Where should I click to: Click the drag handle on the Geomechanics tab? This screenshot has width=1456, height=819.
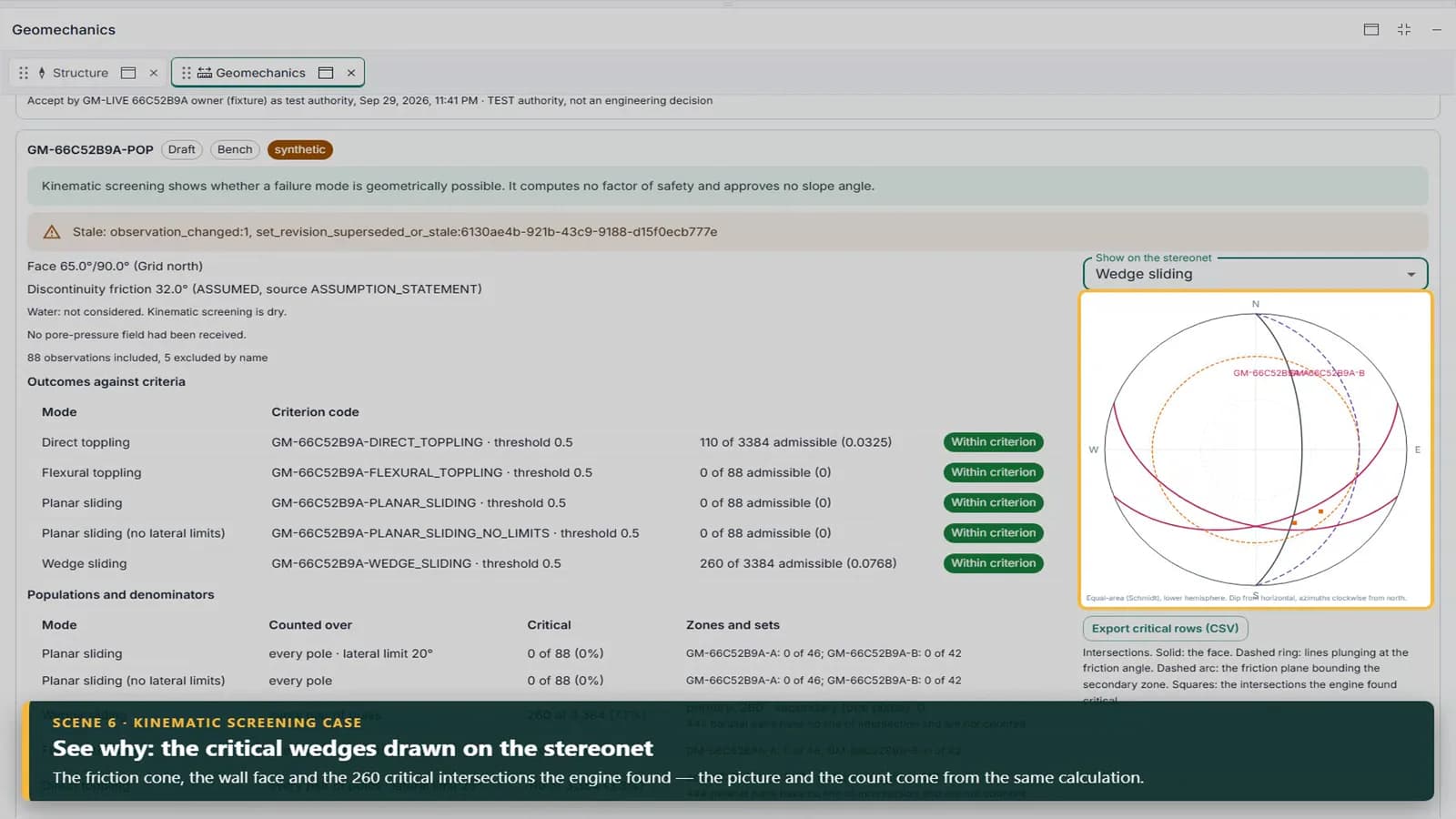pyautogui.click(x=187, y=73)
